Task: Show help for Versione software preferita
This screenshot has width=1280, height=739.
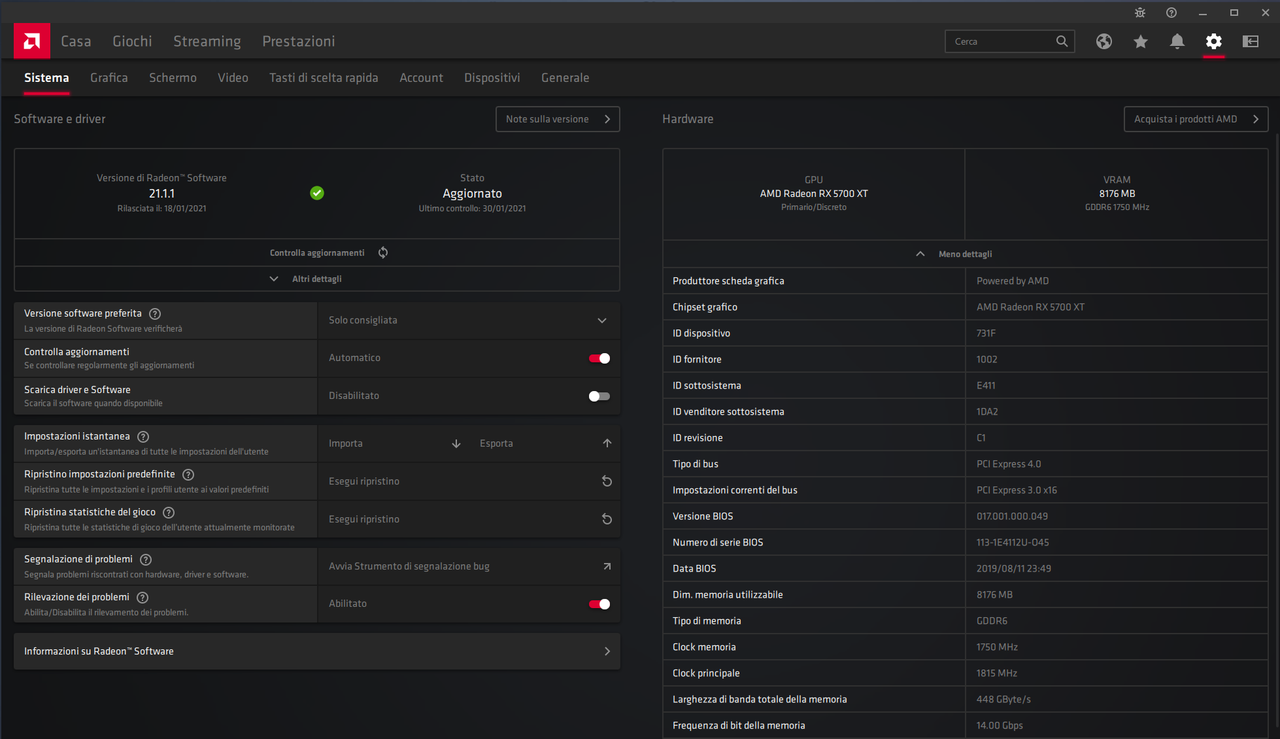Action: 155,314
